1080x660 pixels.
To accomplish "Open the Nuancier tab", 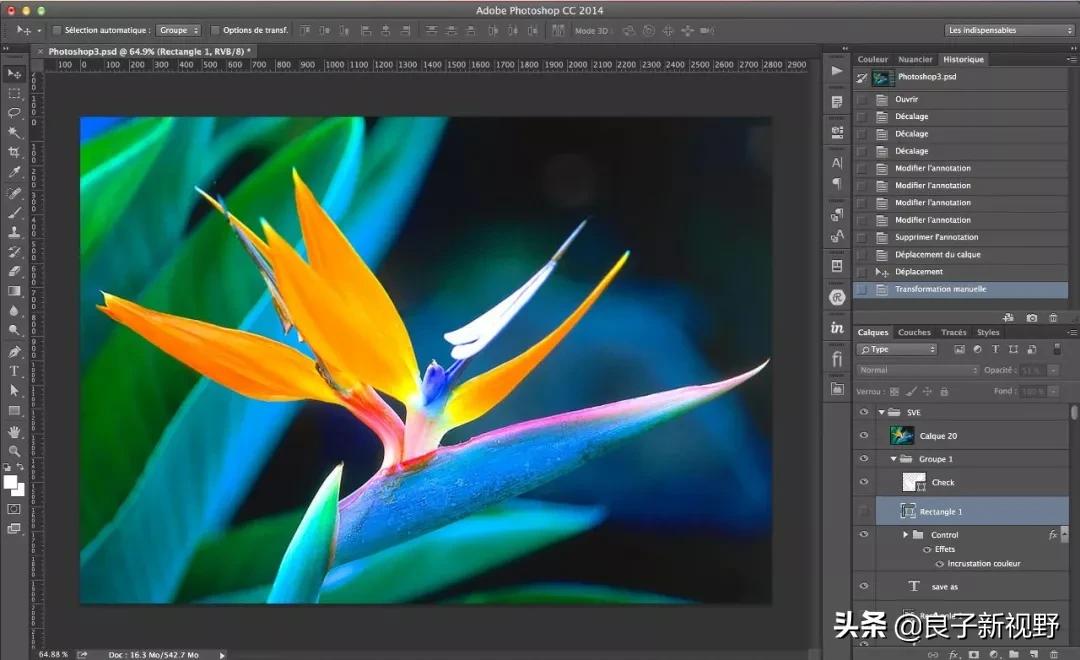I will 915,59.
